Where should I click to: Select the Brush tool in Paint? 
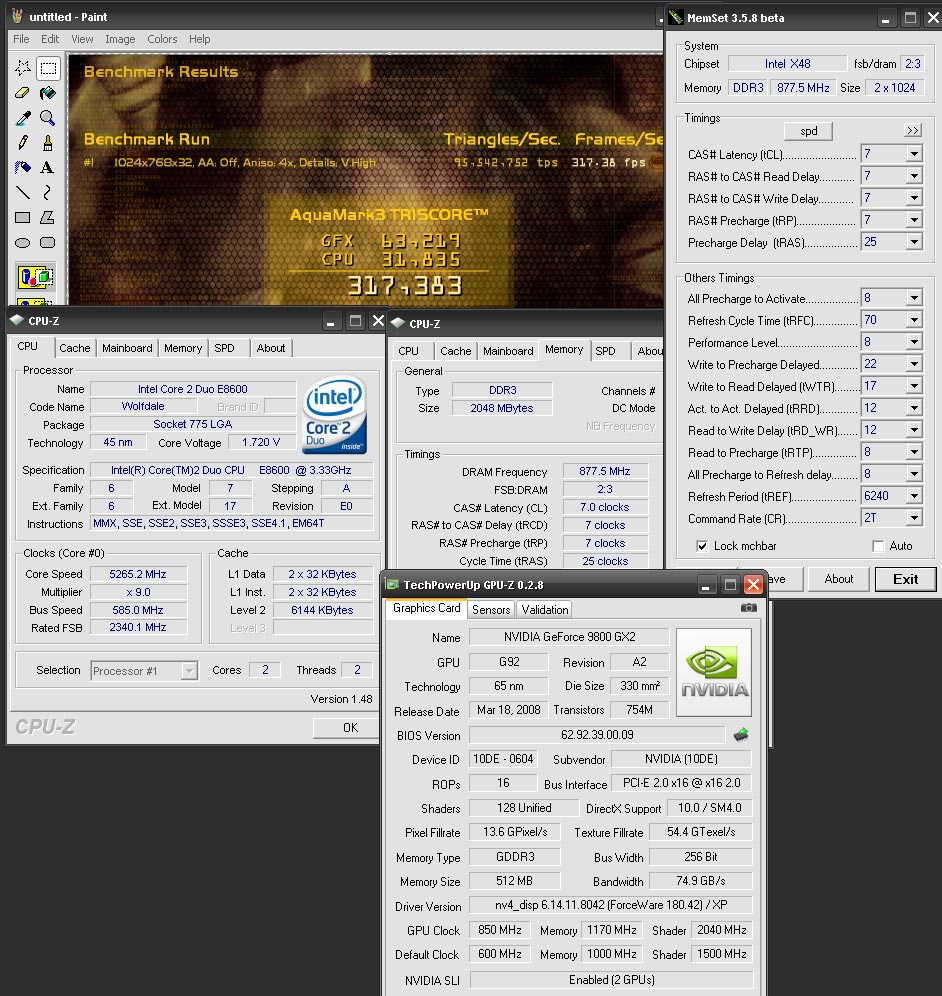(48, 142)
